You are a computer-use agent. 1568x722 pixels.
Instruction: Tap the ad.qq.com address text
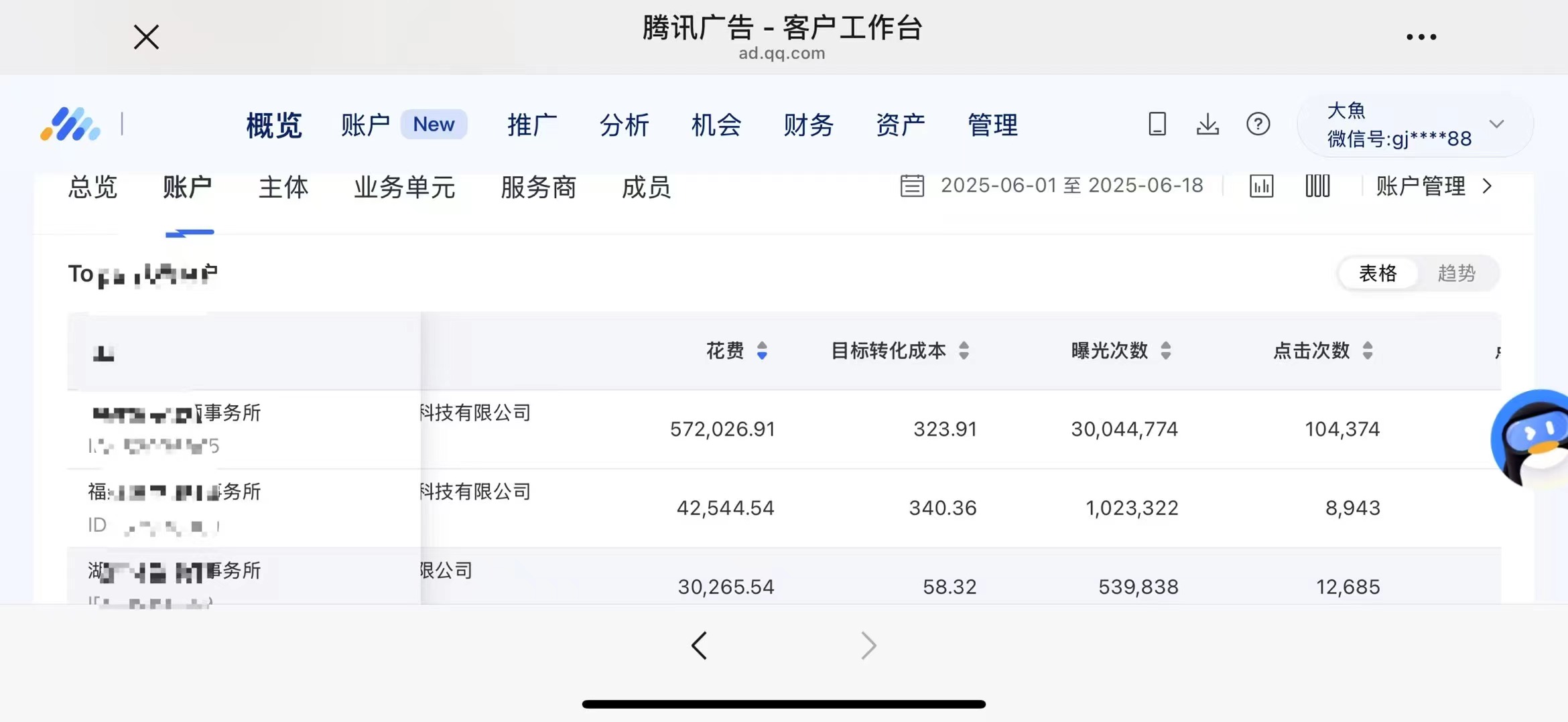(782, 54)
